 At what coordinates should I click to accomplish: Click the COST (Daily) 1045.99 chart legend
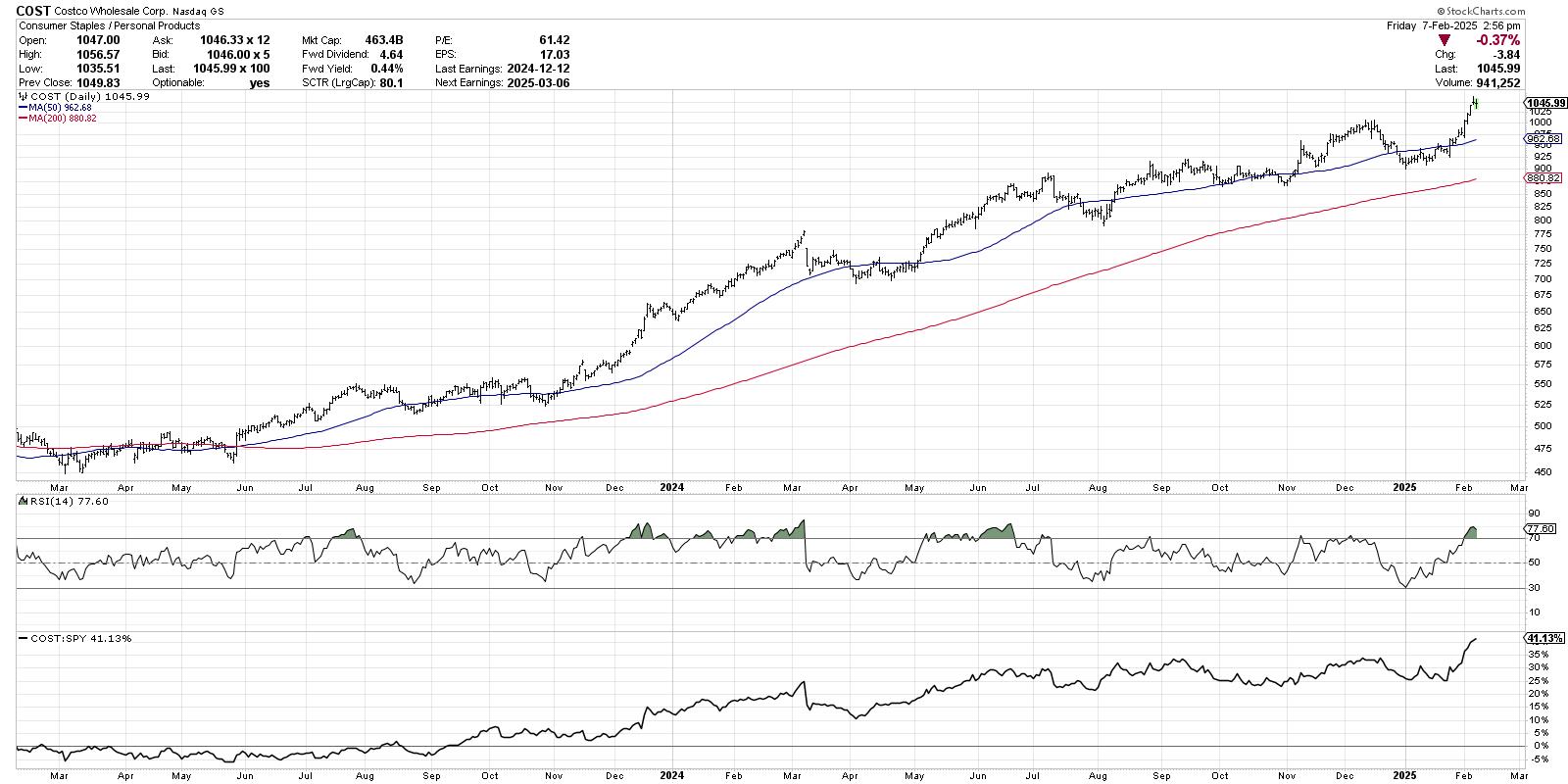(x=88, y=99)
